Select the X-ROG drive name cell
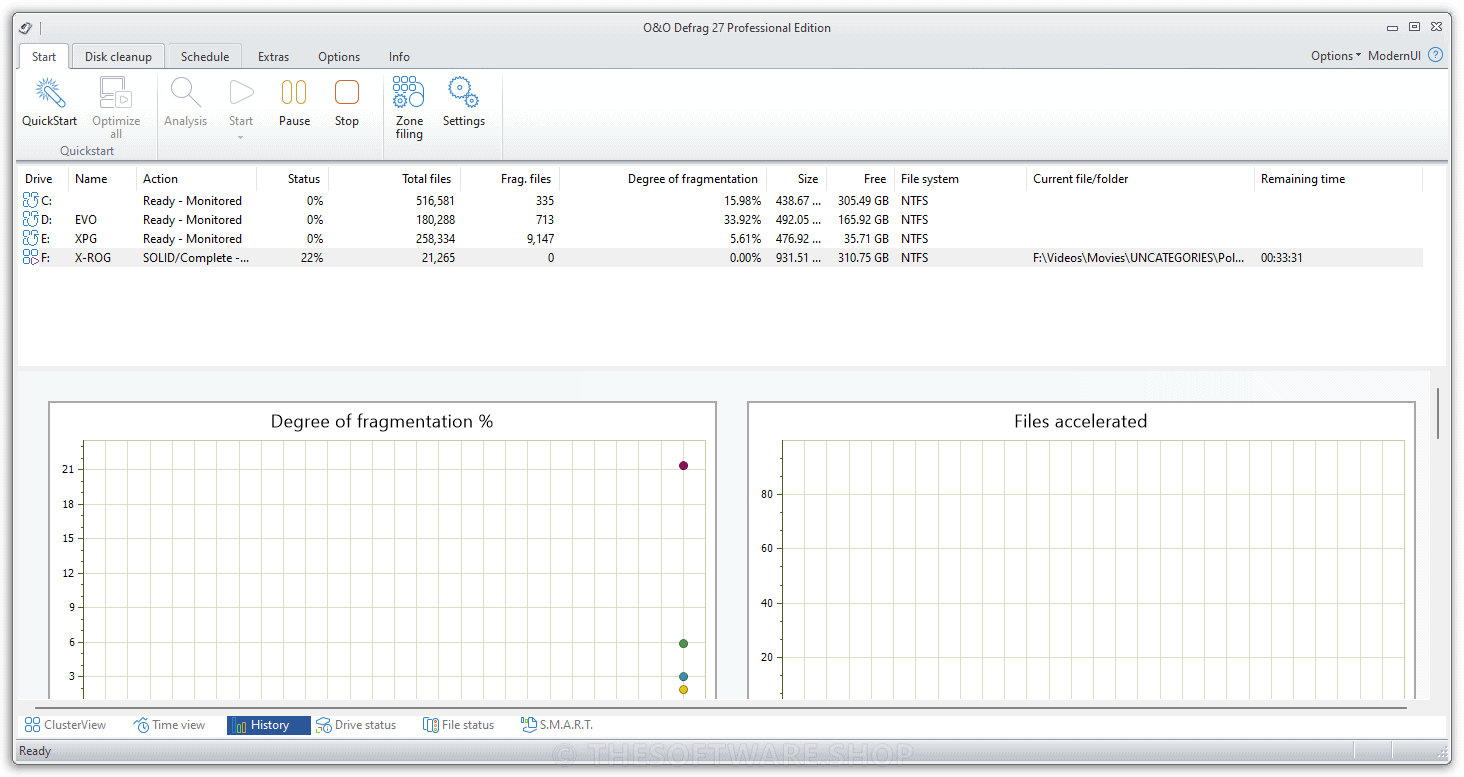1464x777 pixels. (x=93, y=258)
